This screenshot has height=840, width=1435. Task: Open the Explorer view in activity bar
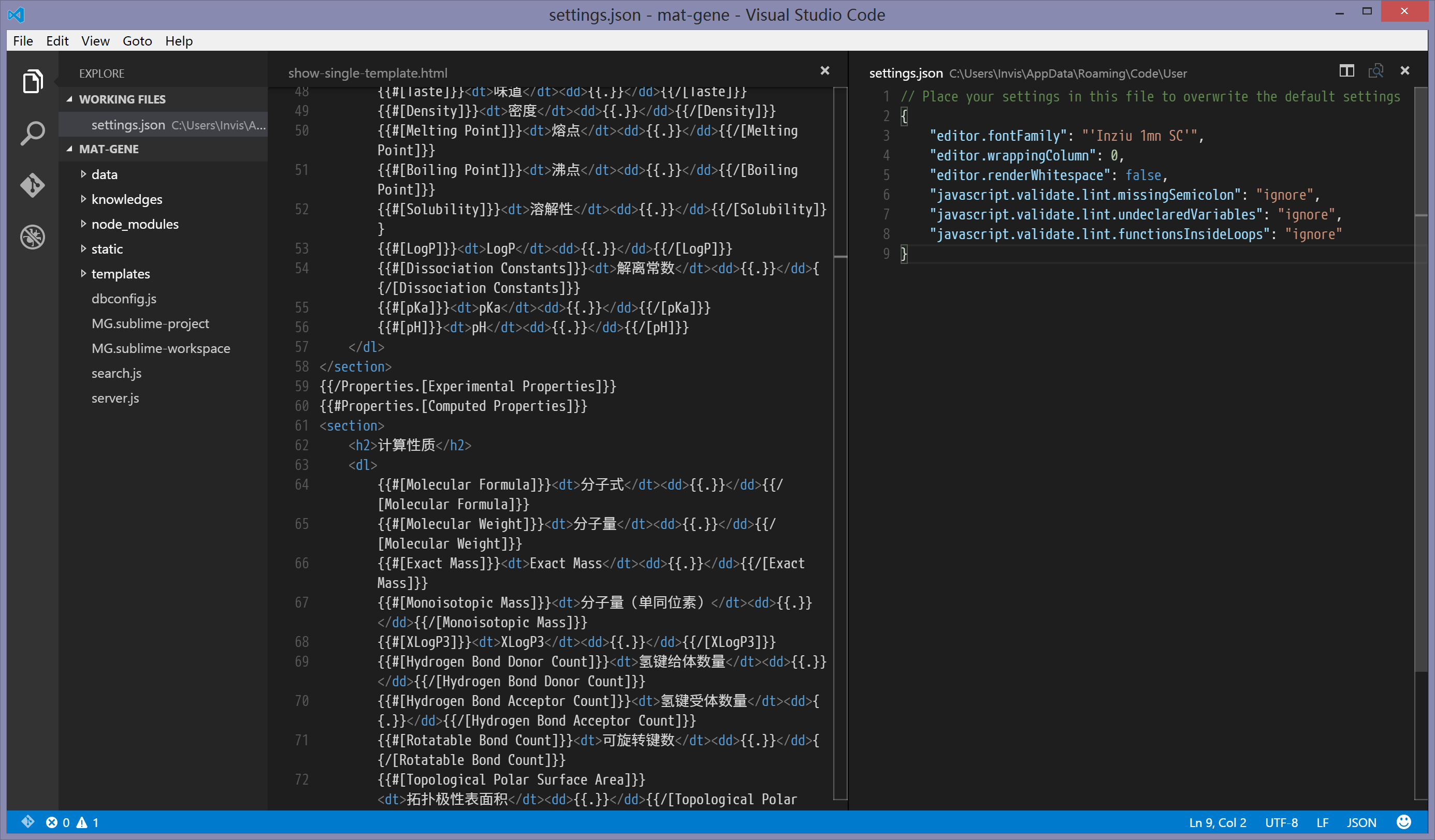tap(33, 81)
